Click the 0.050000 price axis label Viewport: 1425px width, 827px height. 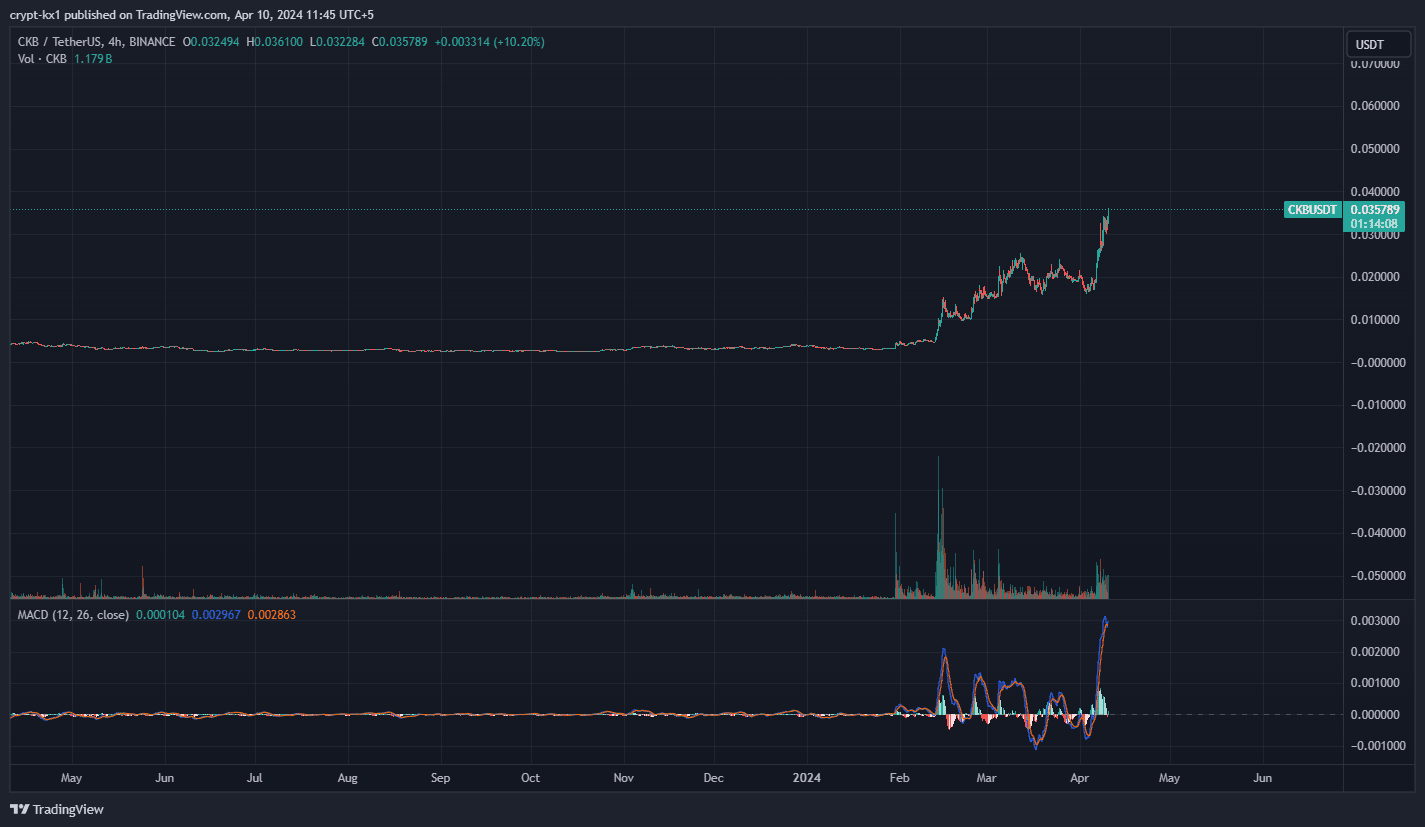pos(1375,149)
